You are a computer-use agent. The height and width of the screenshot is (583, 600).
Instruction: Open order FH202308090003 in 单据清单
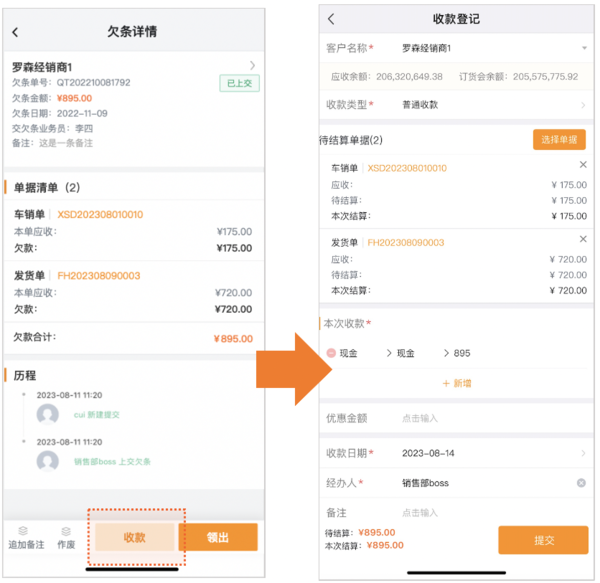click(x=99, y=276)
